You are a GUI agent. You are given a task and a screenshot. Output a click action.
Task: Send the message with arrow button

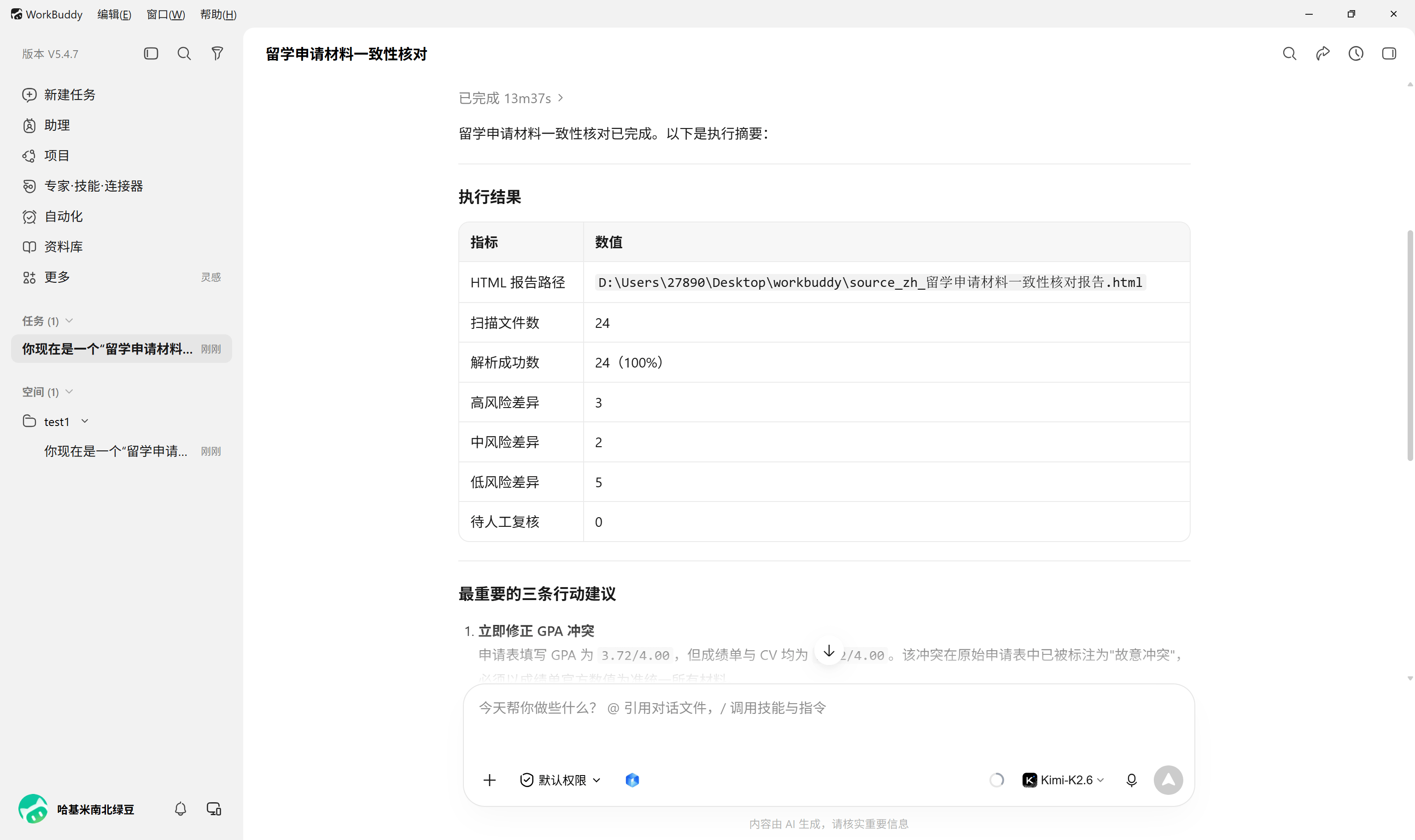[1168, 780]
